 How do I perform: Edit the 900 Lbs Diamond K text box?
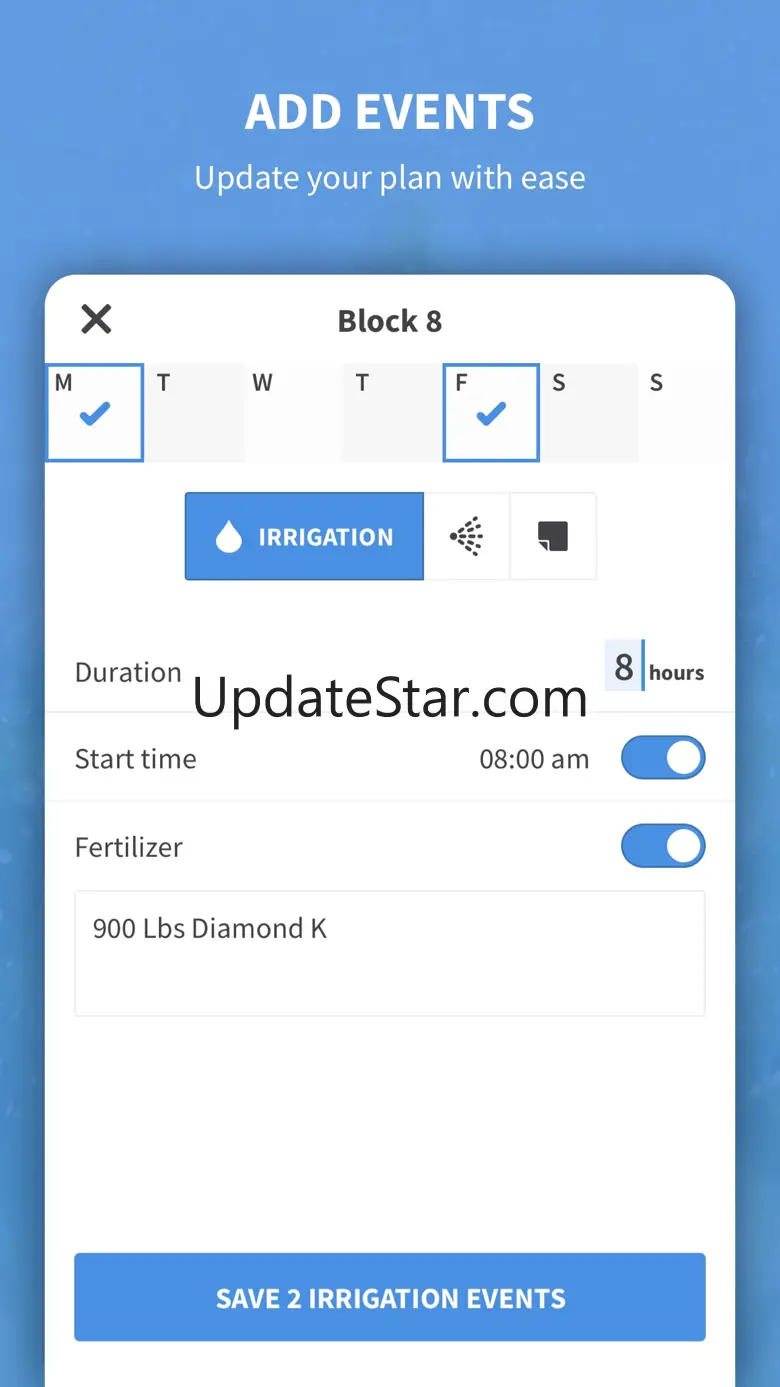pyautogui.click(x=390, y=953)
